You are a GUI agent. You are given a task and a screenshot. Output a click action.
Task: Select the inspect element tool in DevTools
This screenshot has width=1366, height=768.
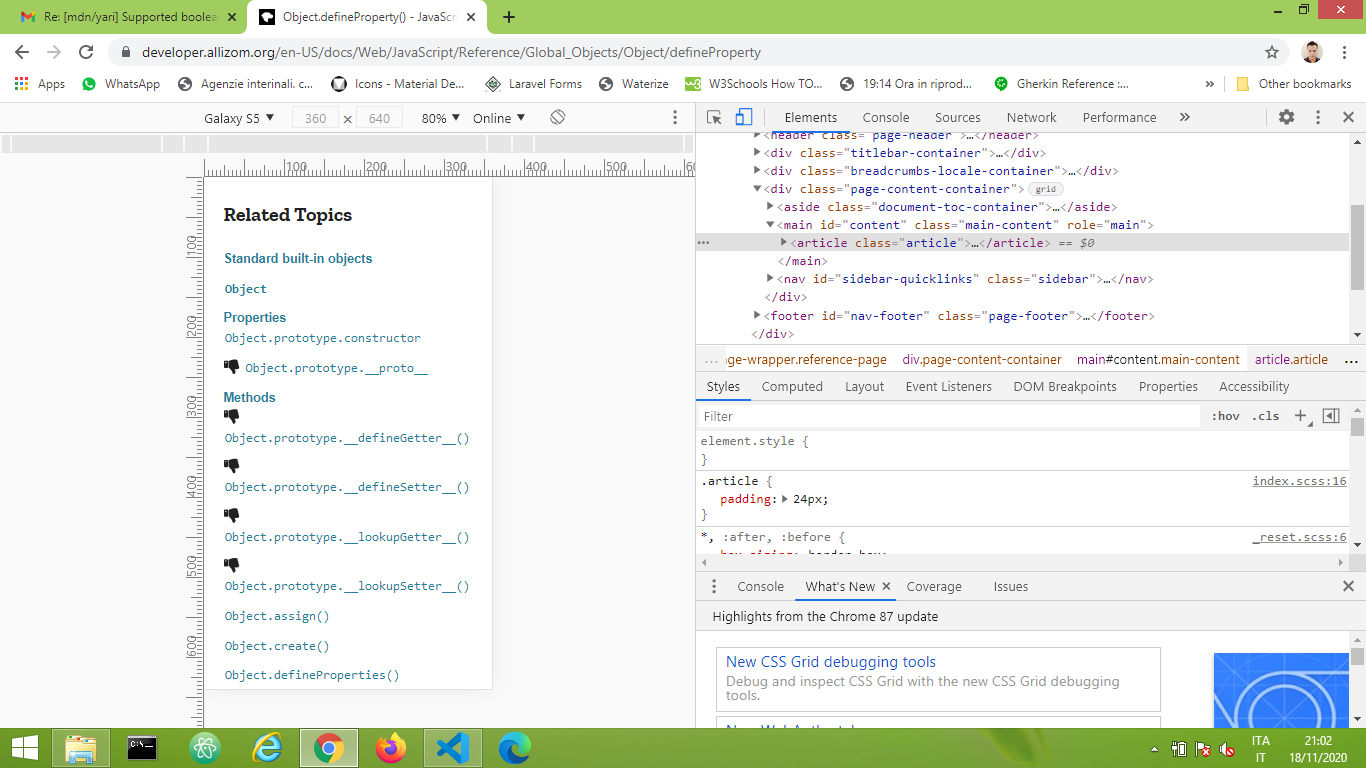[714, 117]
